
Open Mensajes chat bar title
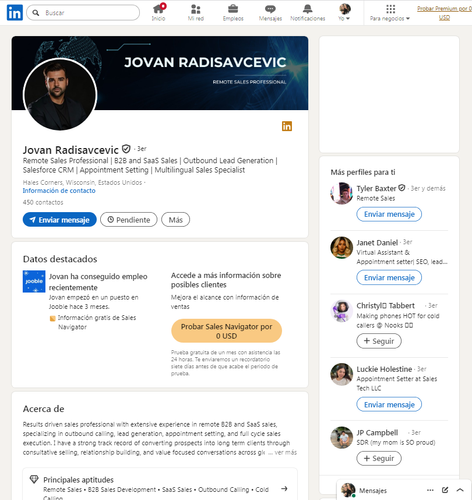tap(373, 490)
